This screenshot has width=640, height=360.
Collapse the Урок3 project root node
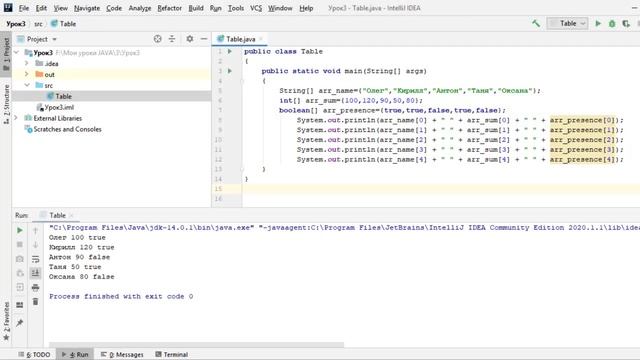[16, 53]
